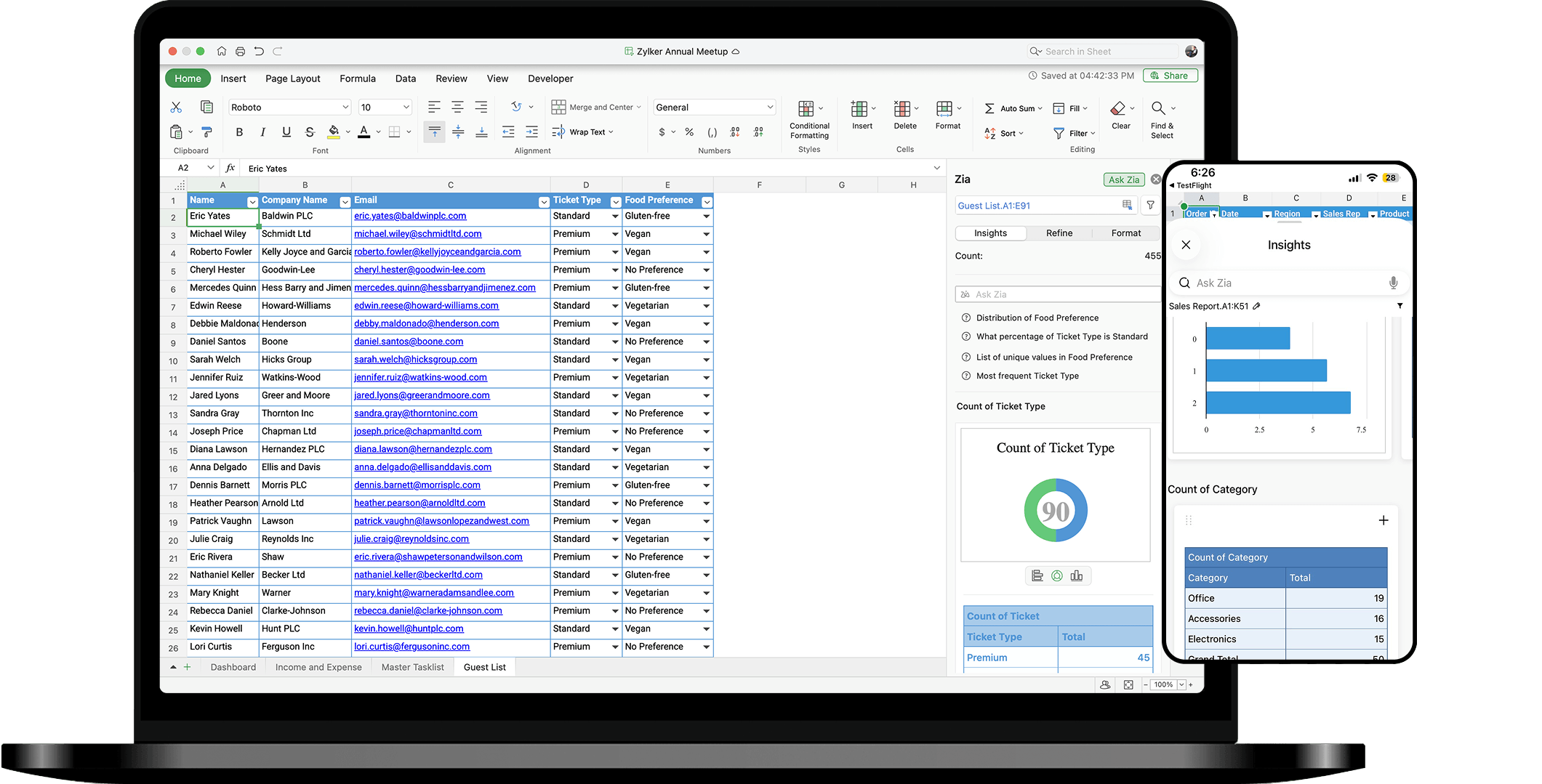This screenshot has height=784, width=1542.
Task: Toggle Italic formatting
Action: 262,132
